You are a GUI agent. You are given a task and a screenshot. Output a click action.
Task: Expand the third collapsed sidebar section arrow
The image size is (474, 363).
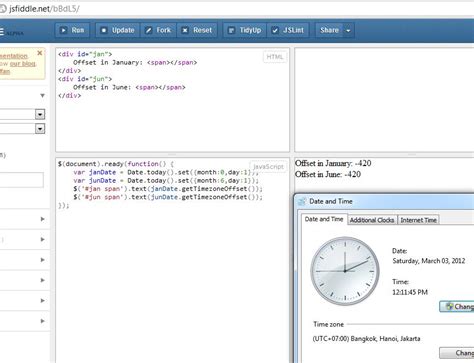coord(42,260)
